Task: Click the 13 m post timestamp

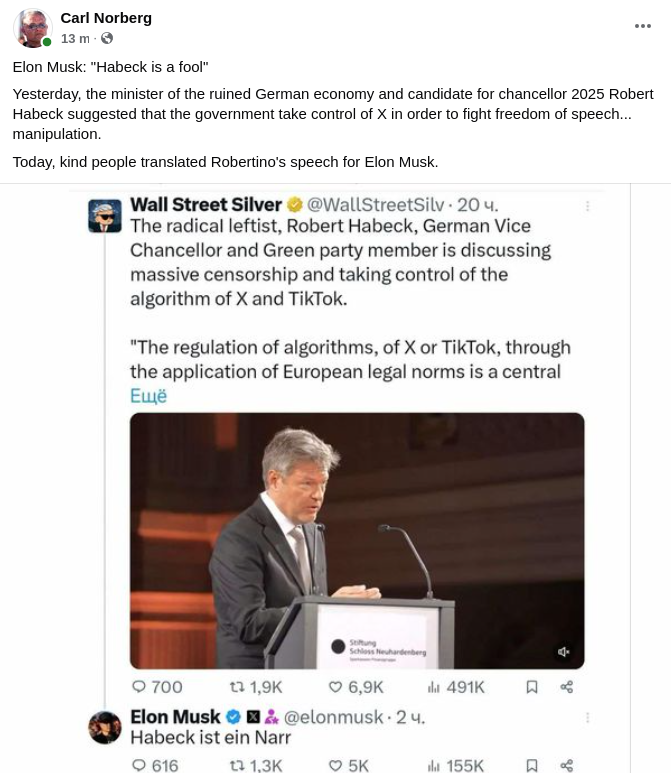Action: tap(75, 38)
